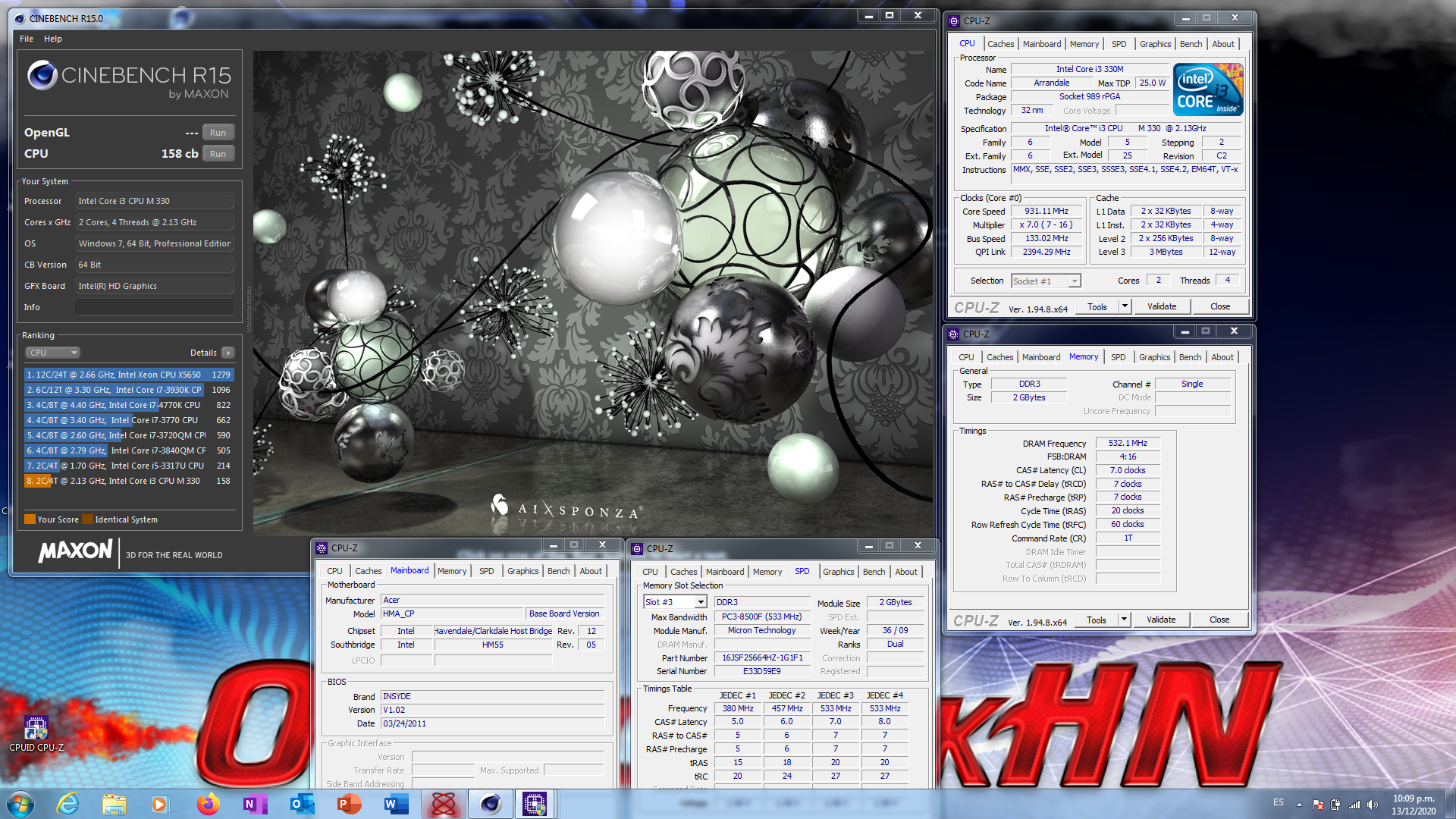Screen dimensions: 1456x819
Task: Run the CPU benchmark
Action: tap(218, 154)
